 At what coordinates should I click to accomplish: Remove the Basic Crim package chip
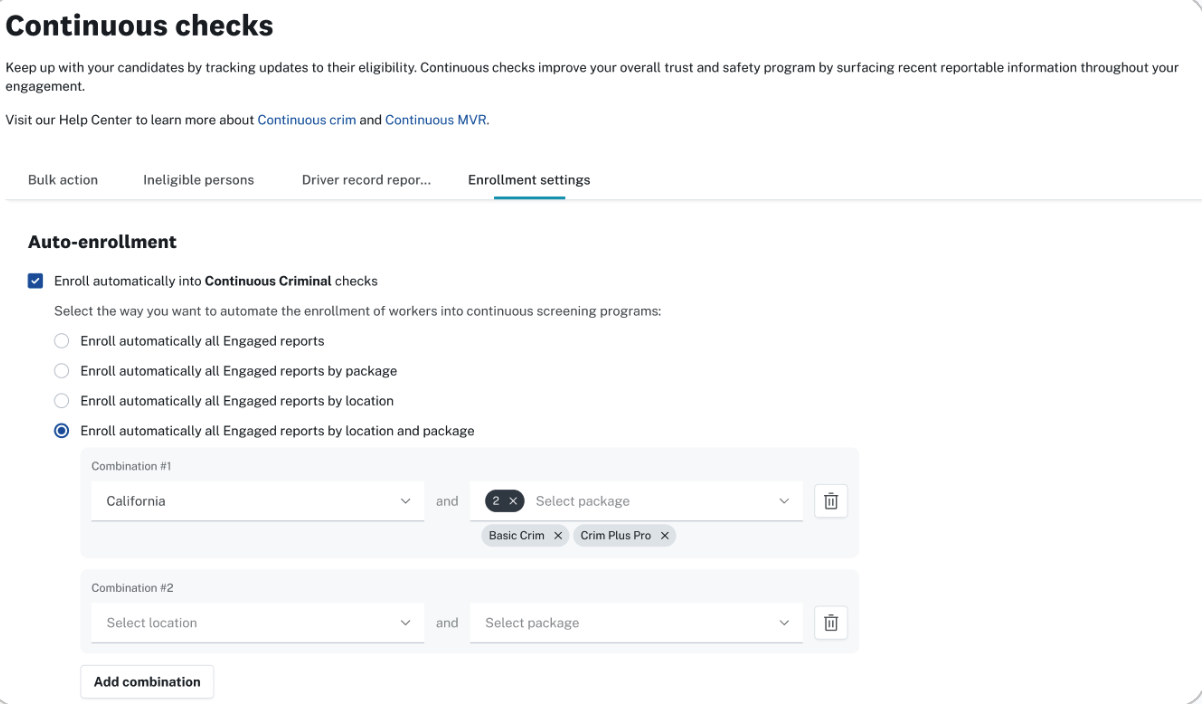pos(558,536)
